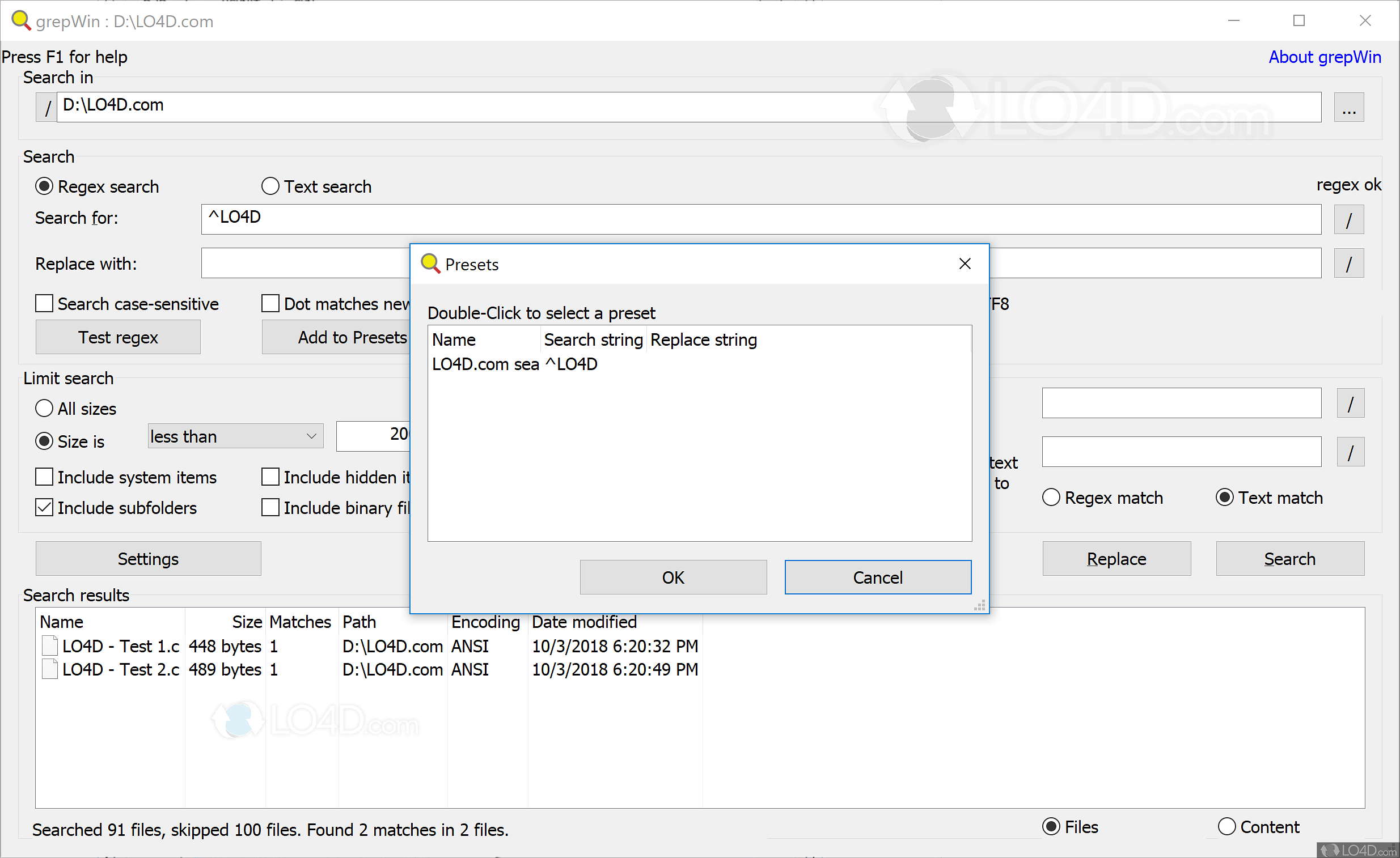Screen dimensions: 1400x858
Task: Expand the 'less than' size dropdown
Action: [311, 436]
